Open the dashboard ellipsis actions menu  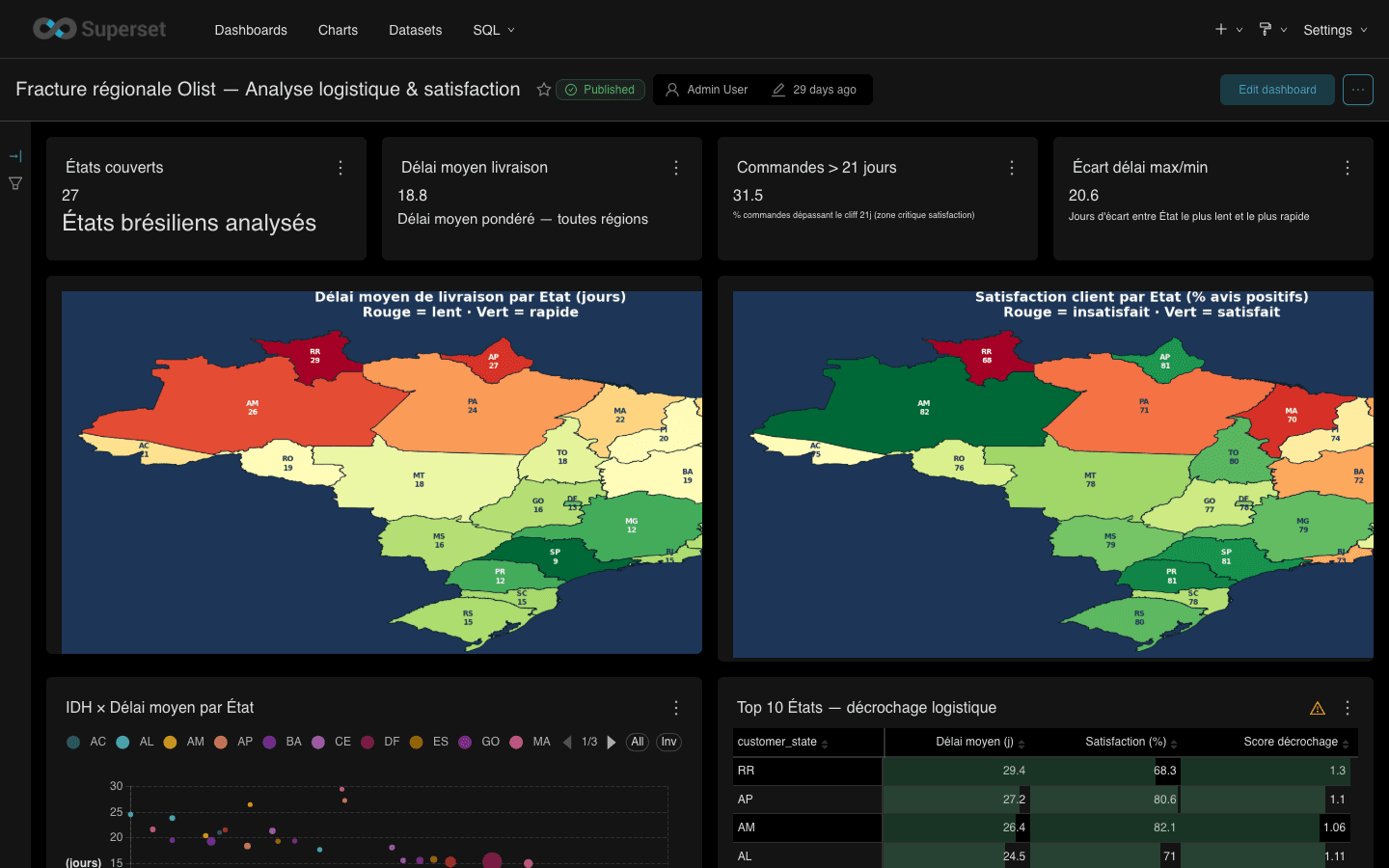1358,90
